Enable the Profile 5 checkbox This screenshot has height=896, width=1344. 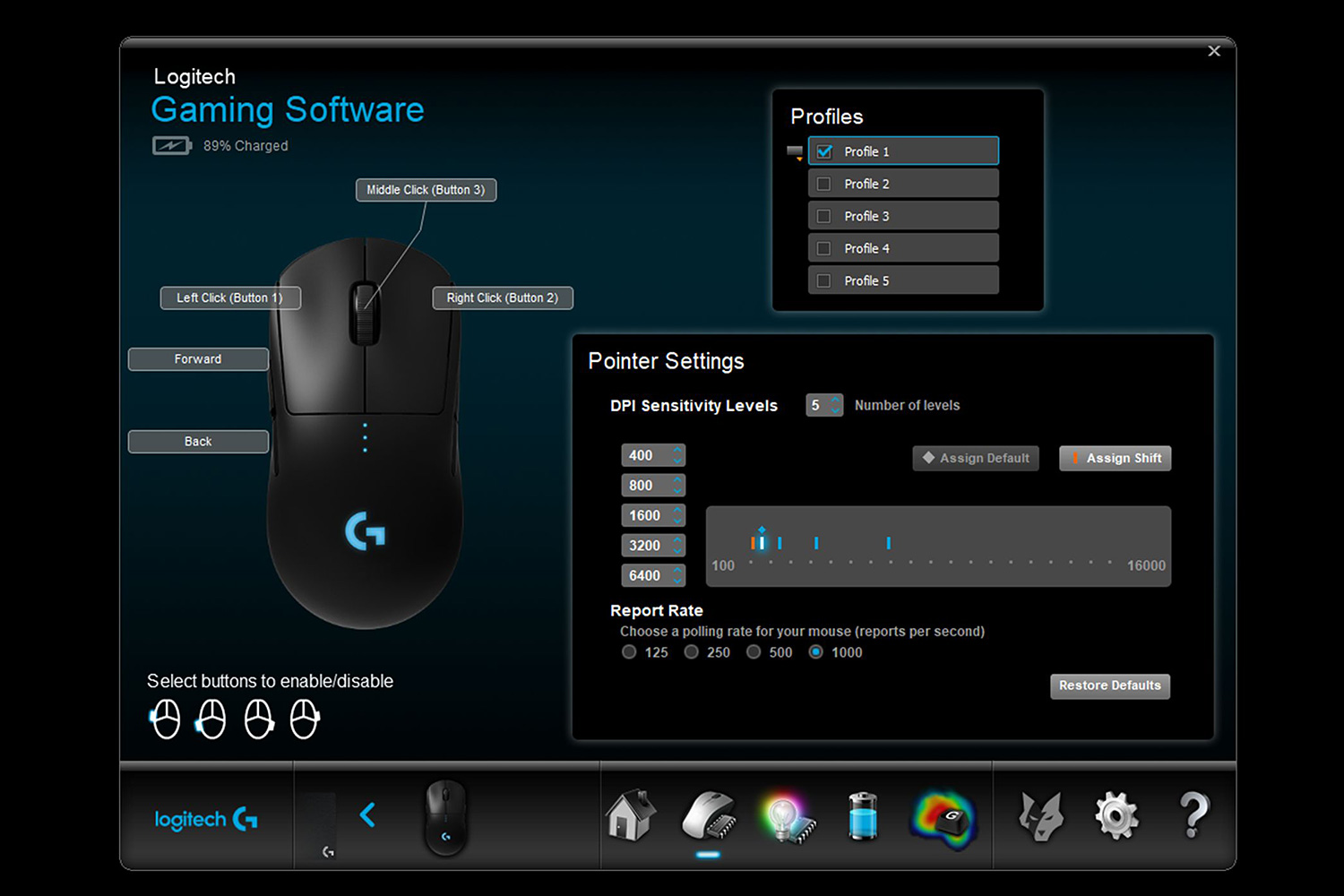coord(824,280)
